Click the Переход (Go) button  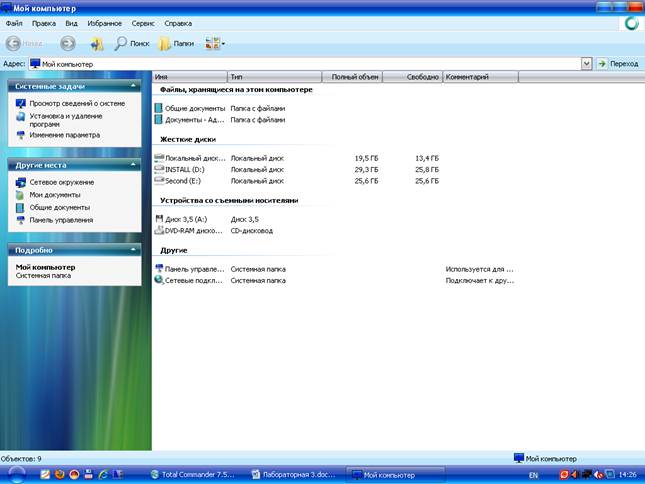618,64
